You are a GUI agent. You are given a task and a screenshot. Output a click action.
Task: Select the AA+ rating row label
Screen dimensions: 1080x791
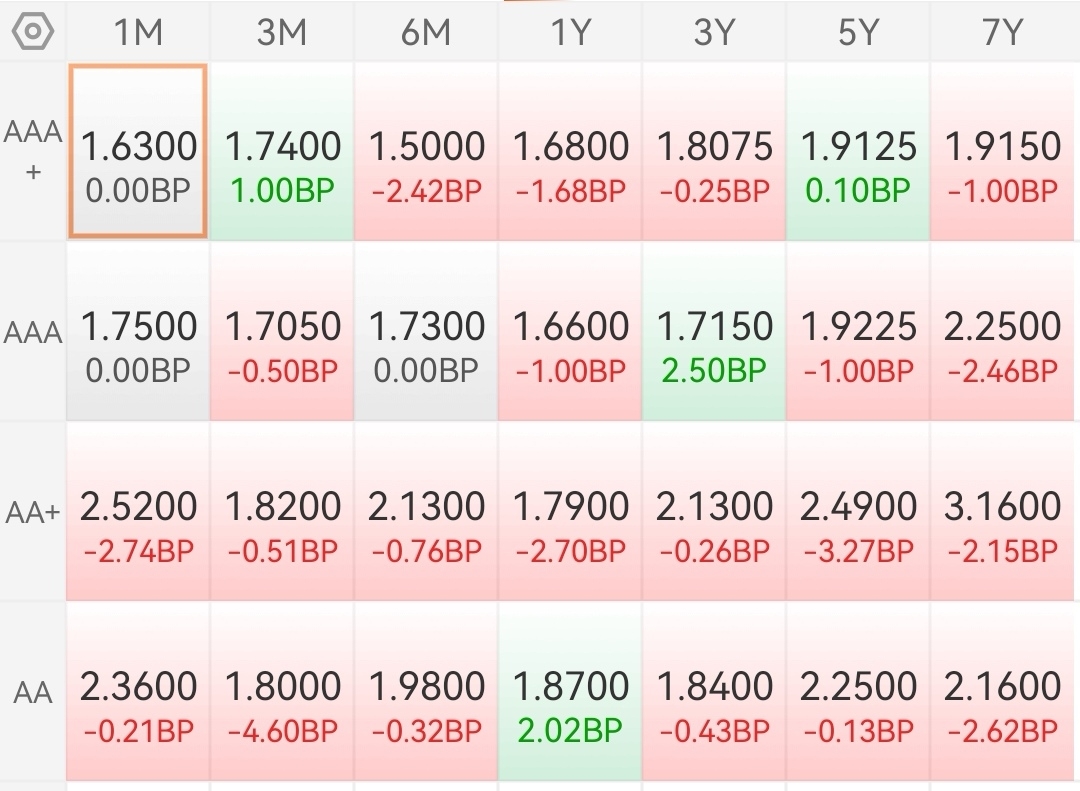pos(32,512)
